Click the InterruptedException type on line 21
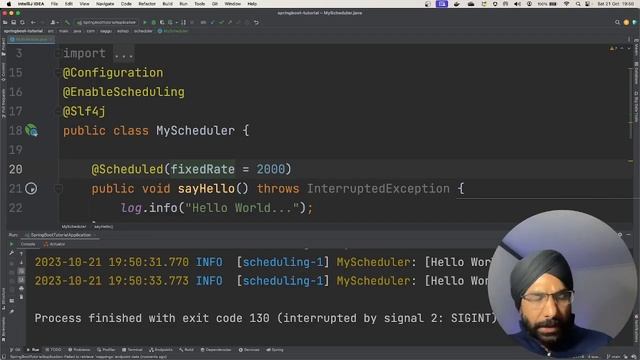 378,189
